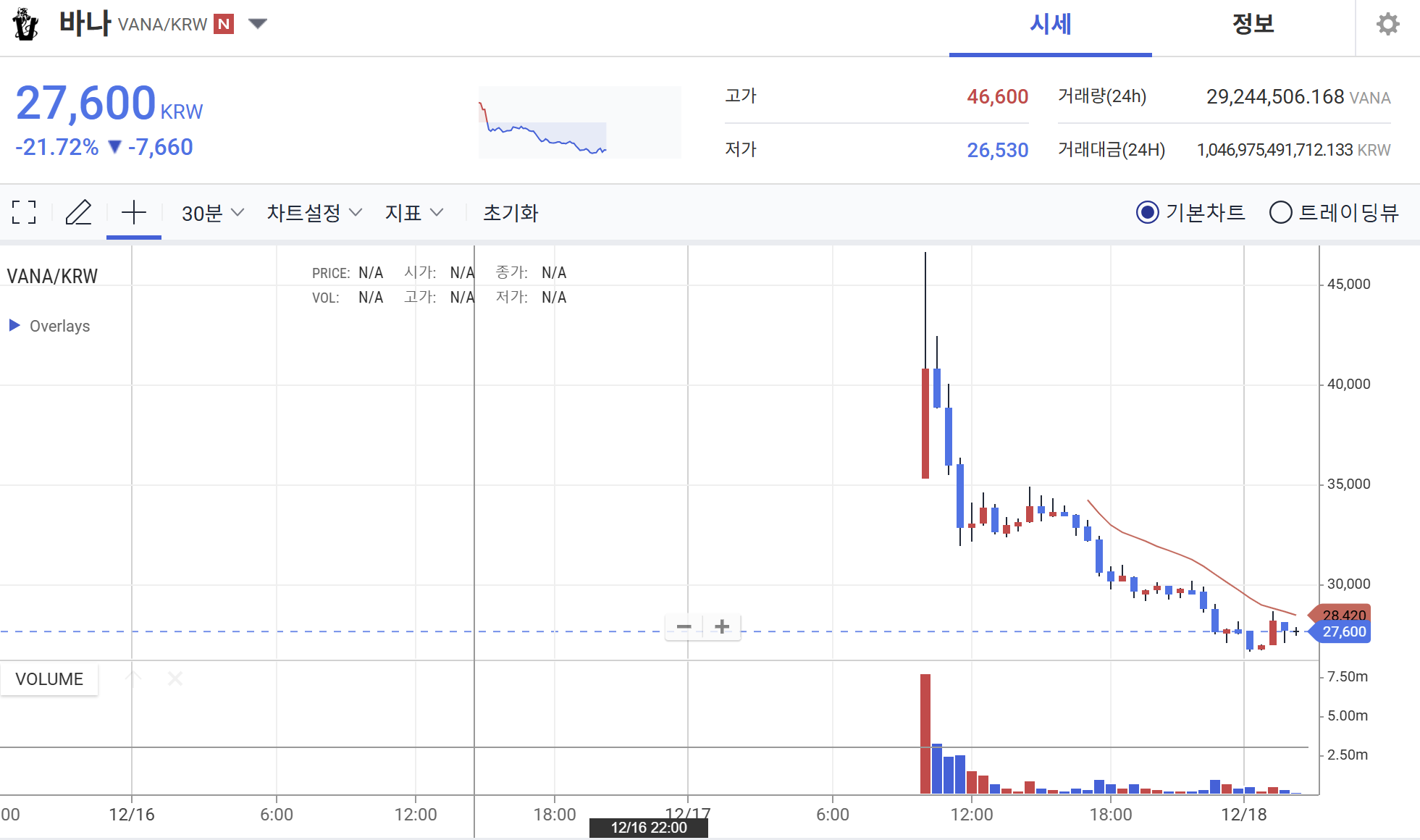Activate the crosshair cursor tool
This screenshot has width=1420, height=840.
click(x=134, y=212)
